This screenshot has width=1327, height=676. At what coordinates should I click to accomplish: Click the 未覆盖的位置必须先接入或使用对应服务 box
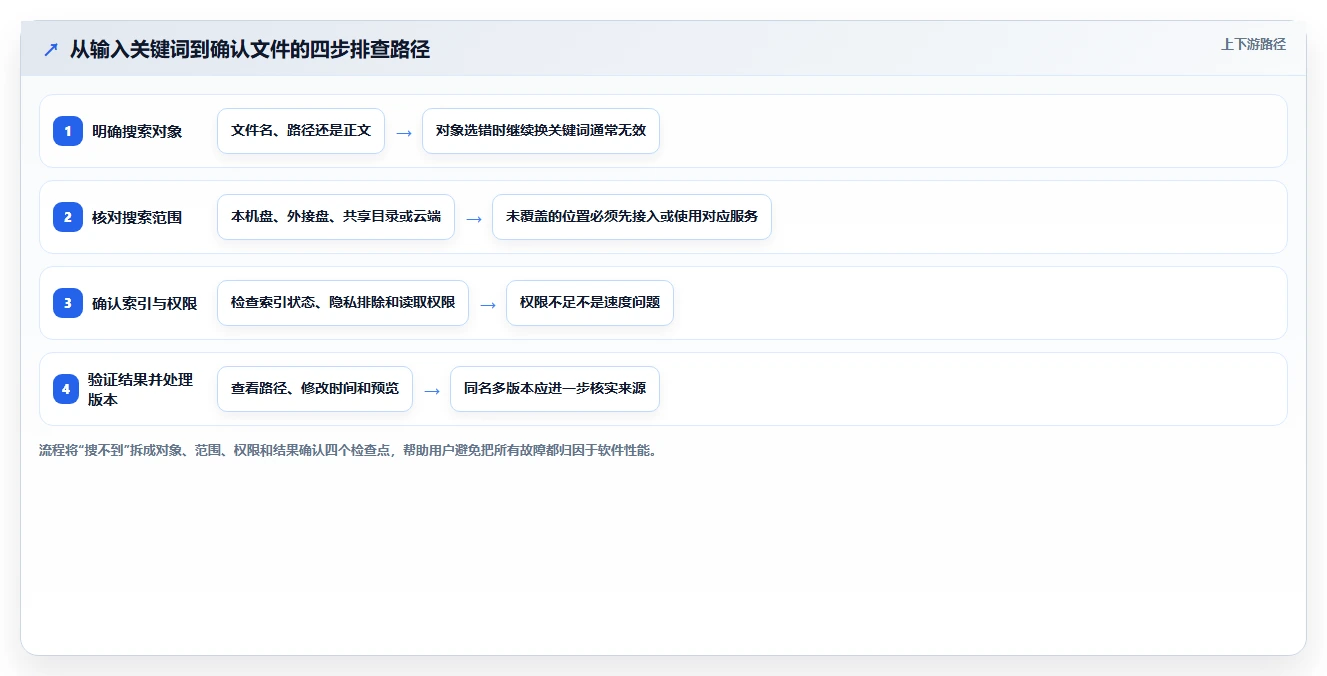(632, 217)
